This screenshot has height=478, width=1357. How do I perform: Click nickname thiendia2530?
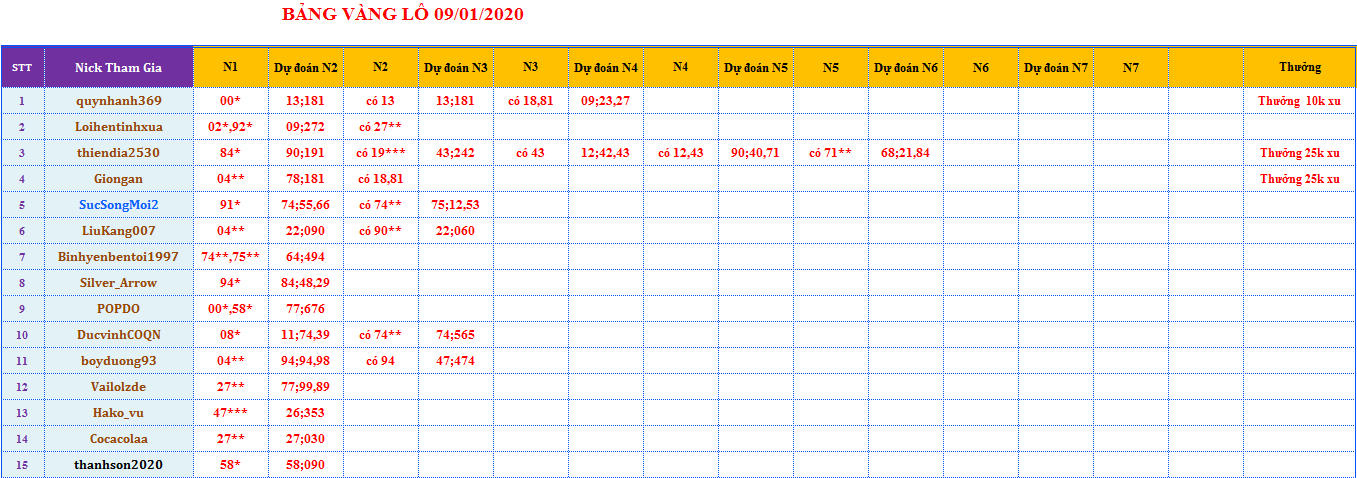click(x=119, y=152)
